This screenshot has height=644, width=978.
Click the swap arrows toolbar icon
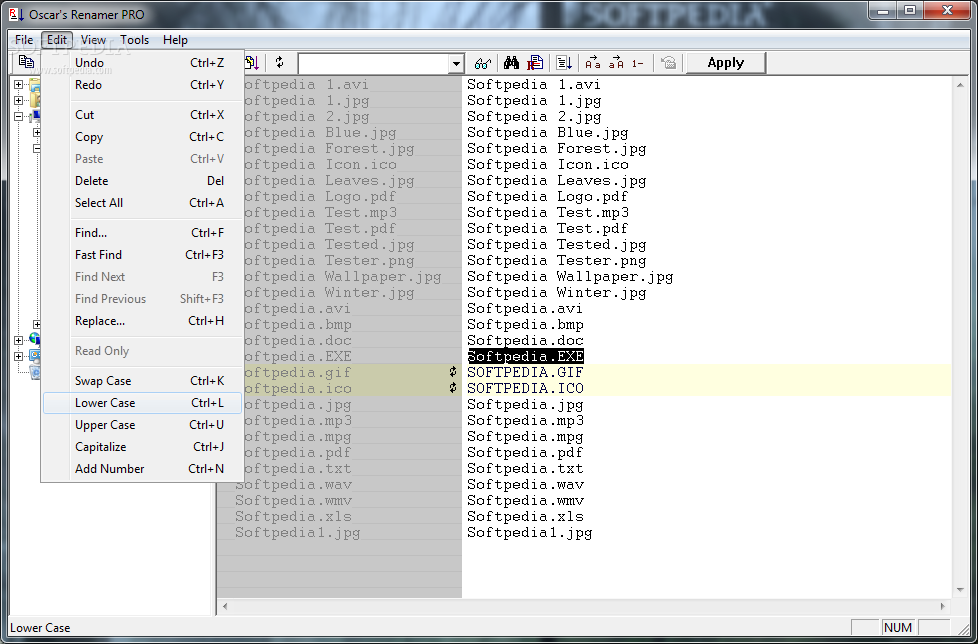tap(279, 62)
